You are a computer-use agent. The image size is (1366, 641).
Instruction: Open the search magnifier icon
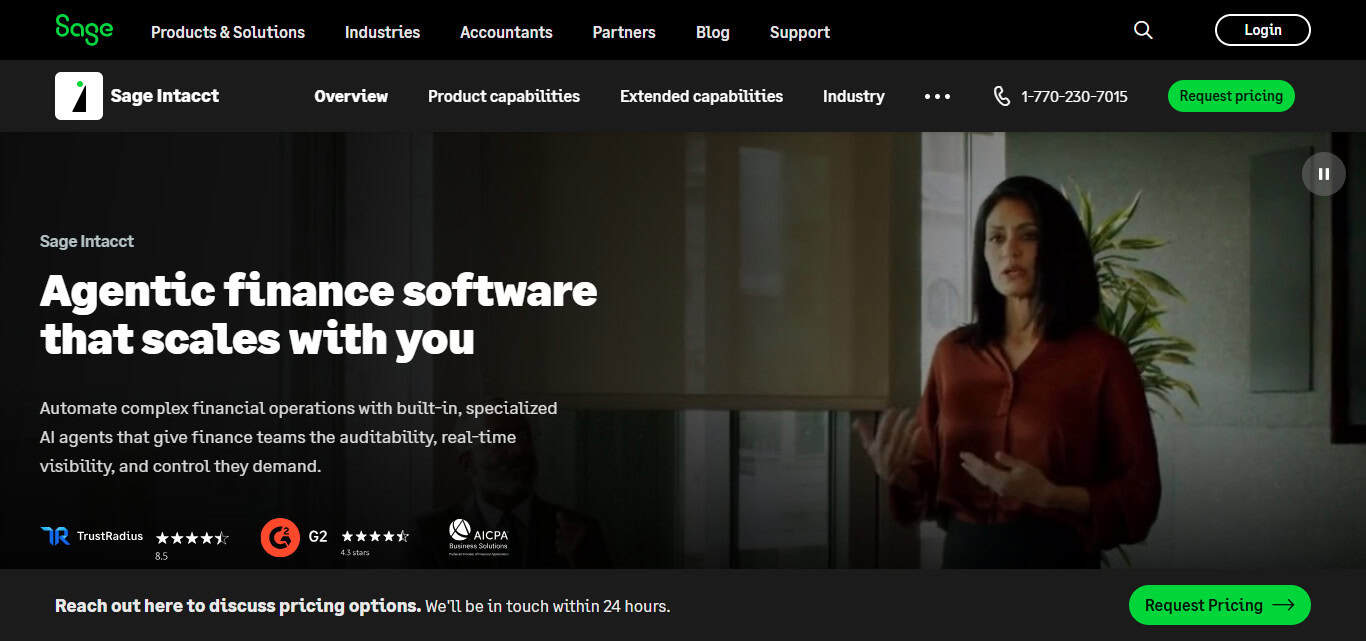point(1143,30)
